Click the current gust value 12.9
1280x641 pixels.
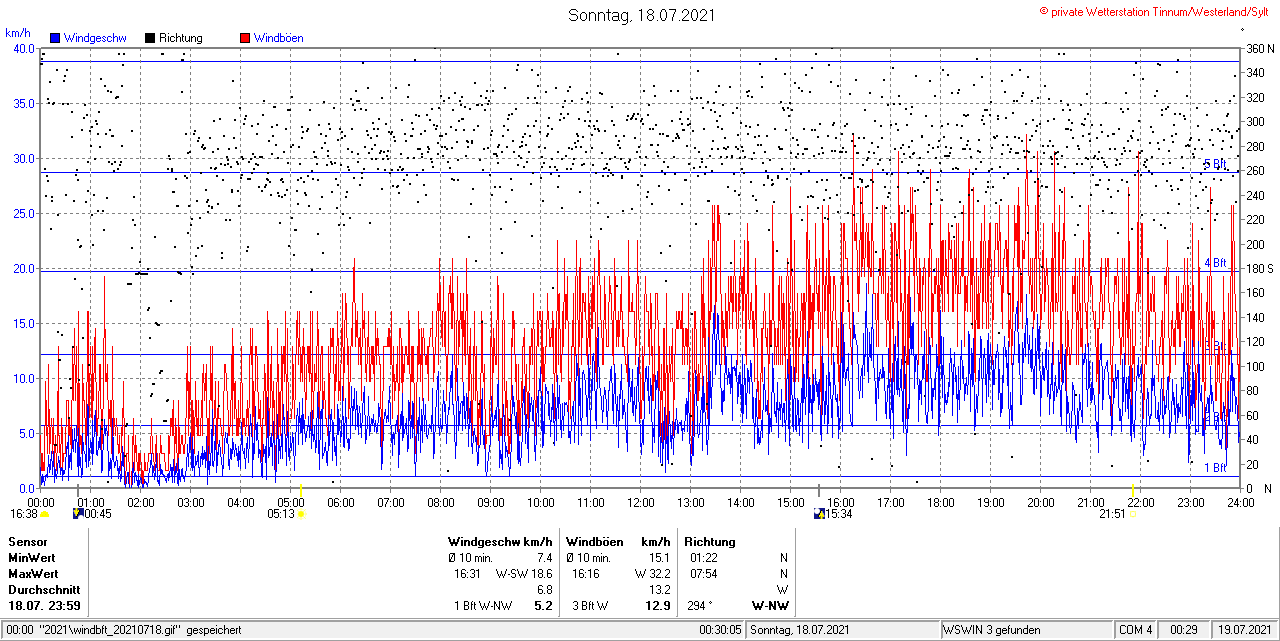click(658, 606)
